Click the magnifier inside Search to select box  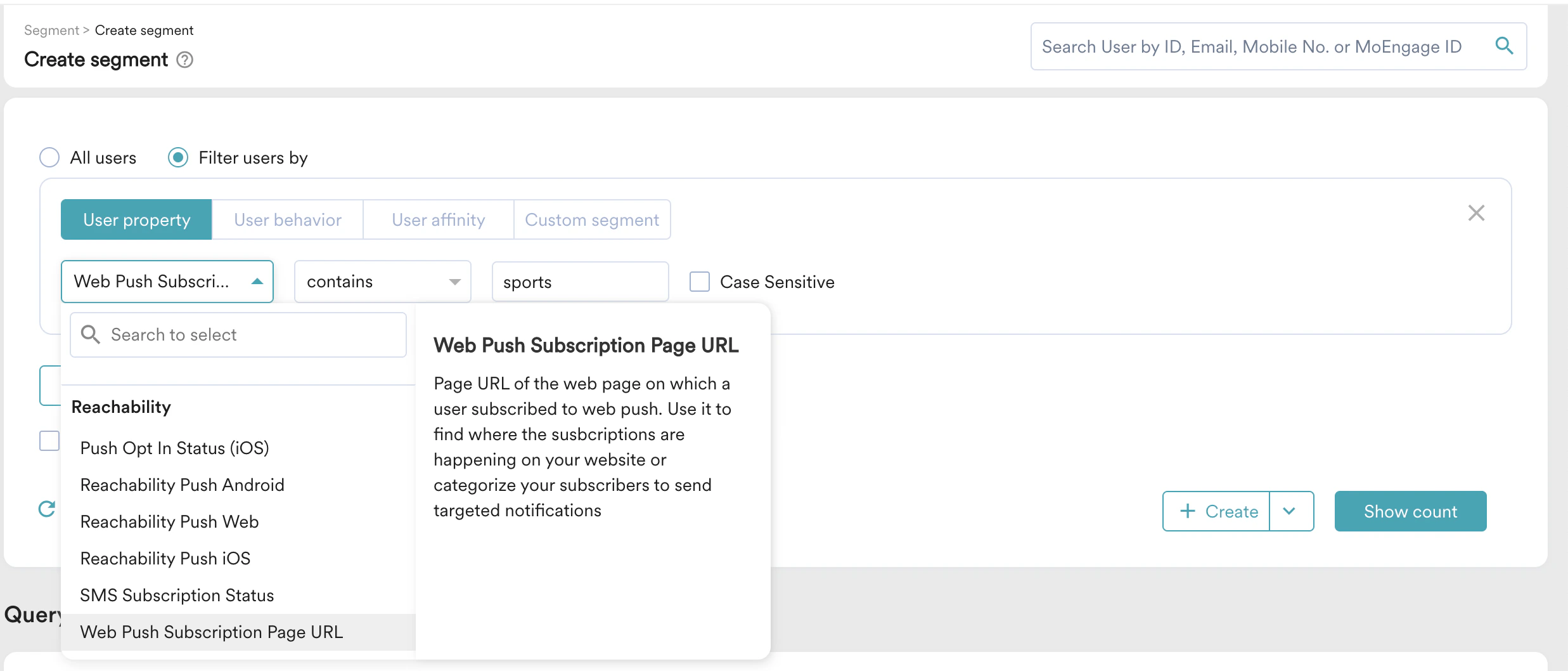(x=90, y=334)
